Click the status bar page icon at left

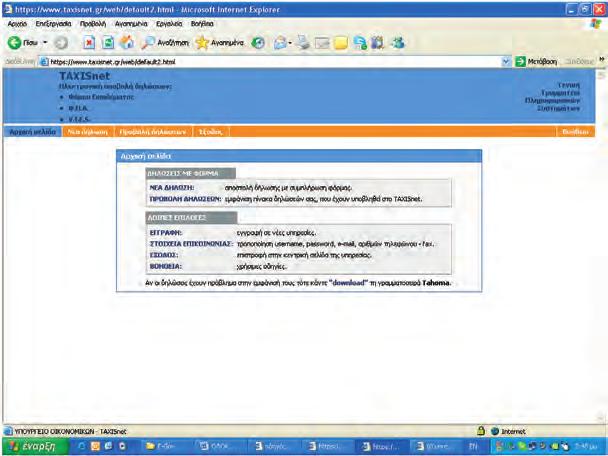pyautogui.click(x=8, y=431)
